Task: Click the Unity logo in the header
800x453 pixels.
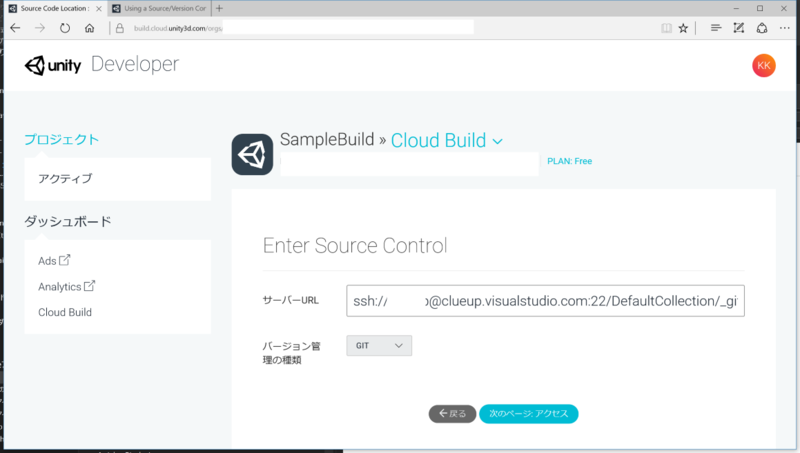Action: (x=53, y=65)
